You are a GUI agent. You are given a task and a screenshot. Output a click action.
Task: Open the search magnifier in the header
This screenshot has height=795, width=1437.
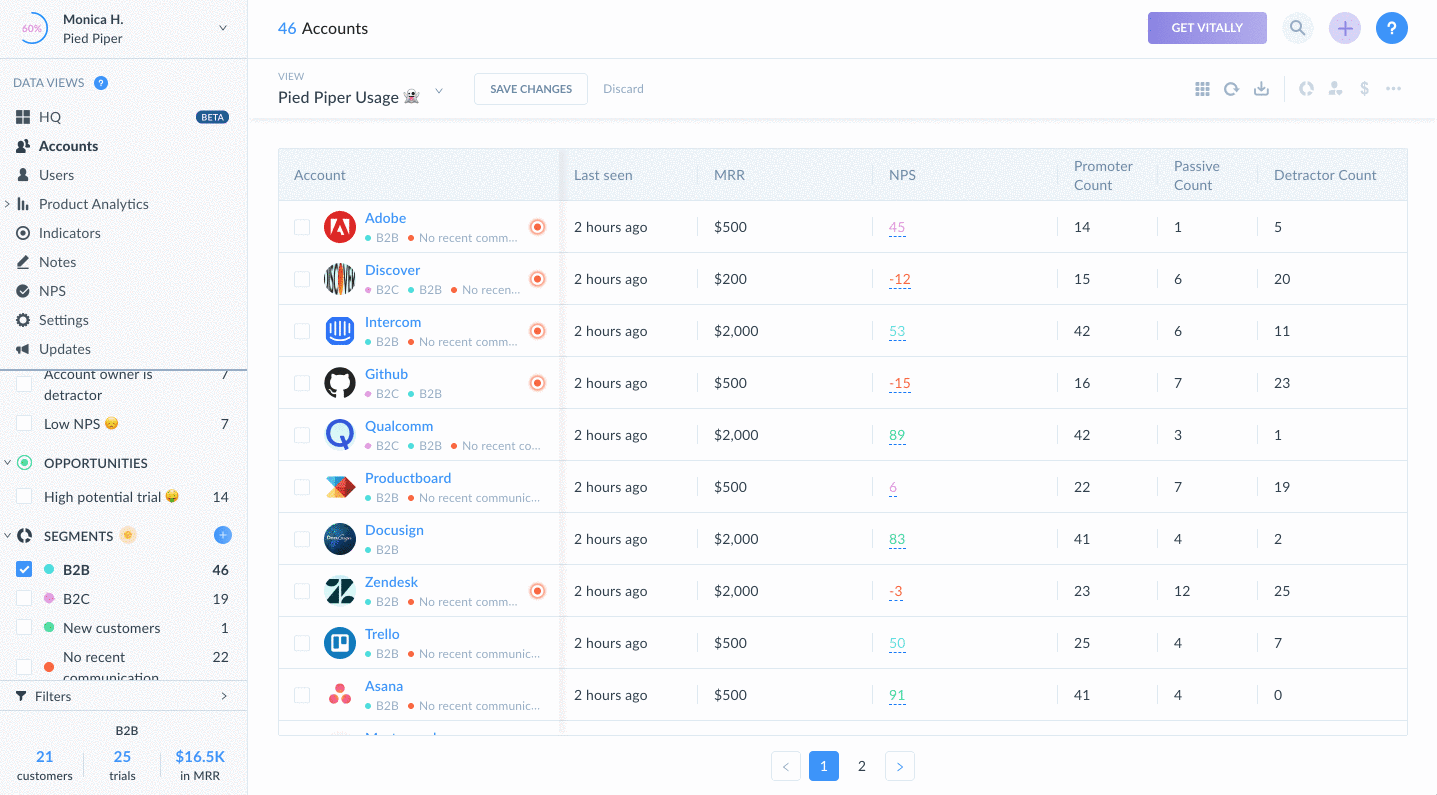click(x=1297, y=28)
